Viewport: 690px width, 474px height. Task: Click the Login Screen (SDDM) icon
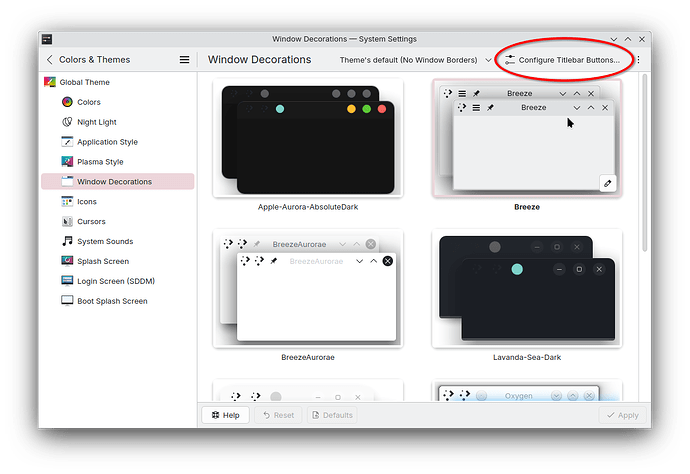(x=67, y=281)
